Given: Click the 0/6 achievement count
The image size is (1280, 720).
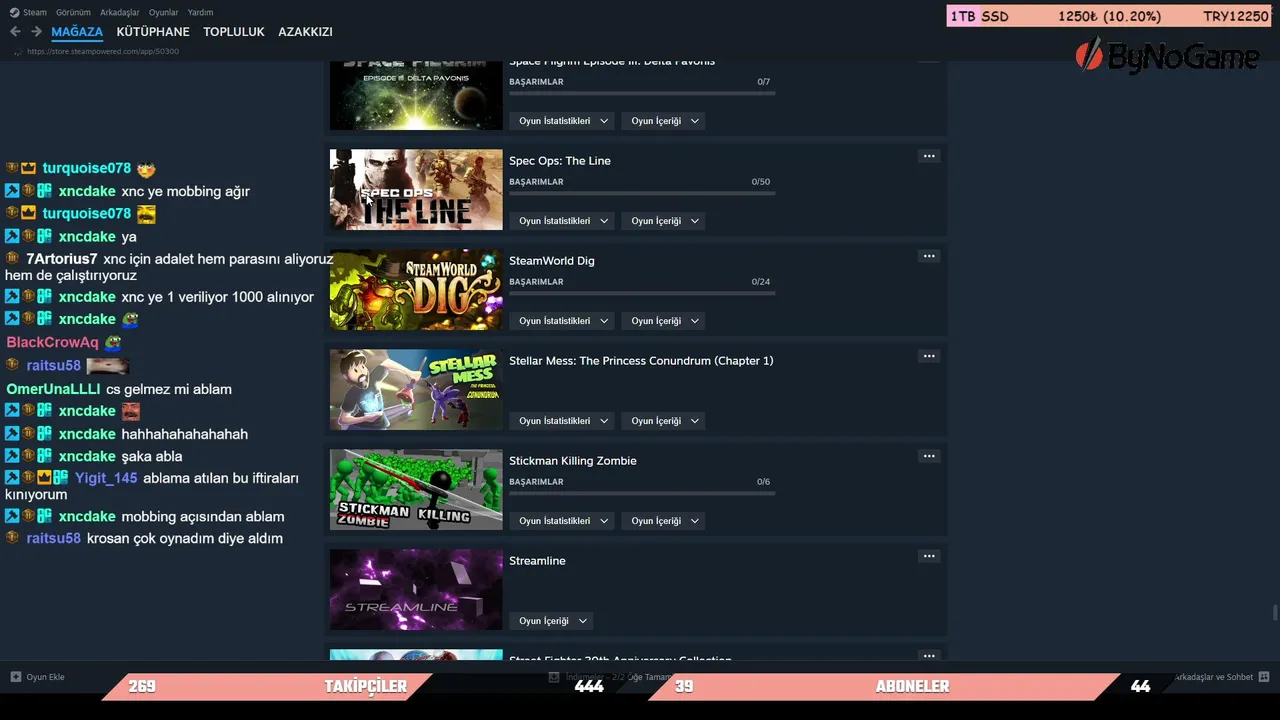Looking at the screenshot, I should point(764,482).
